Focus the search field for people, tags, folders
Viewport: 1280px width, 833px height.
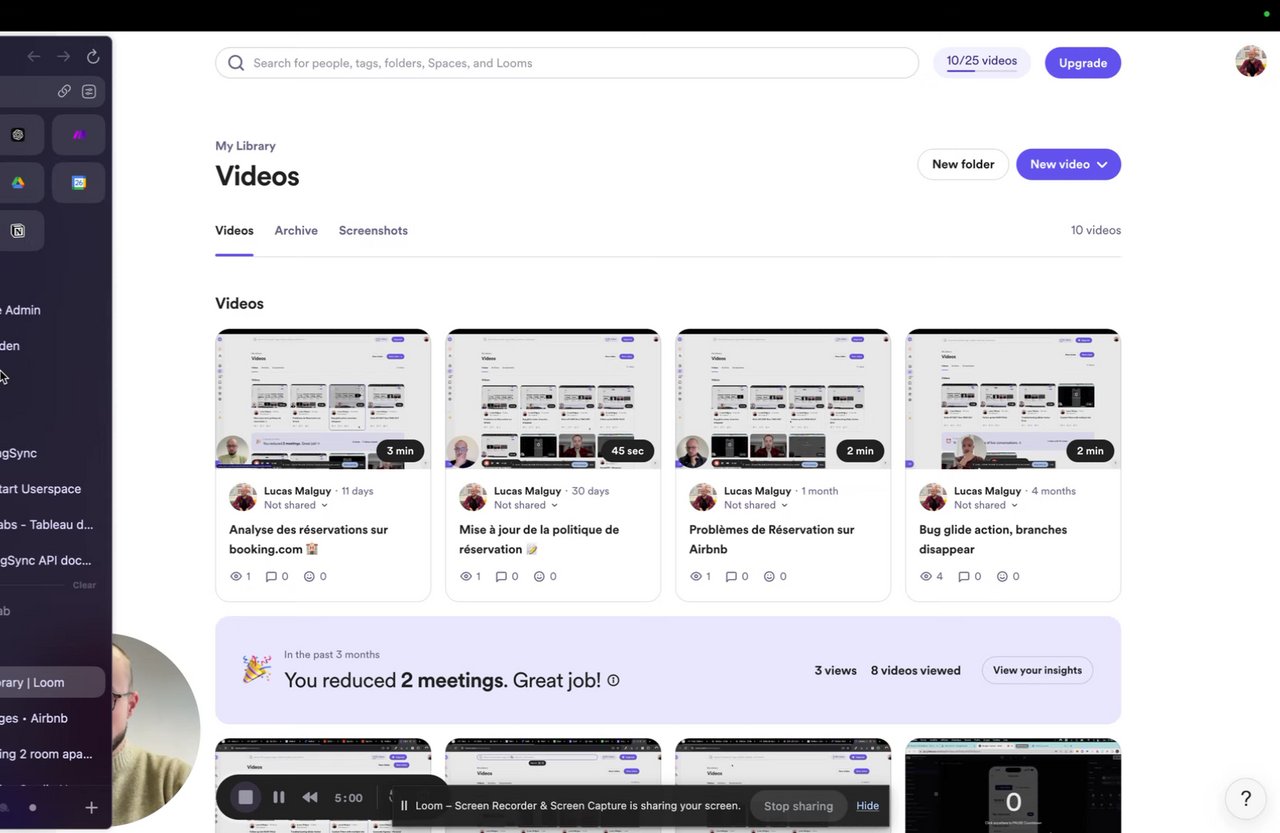pos(567,63)
